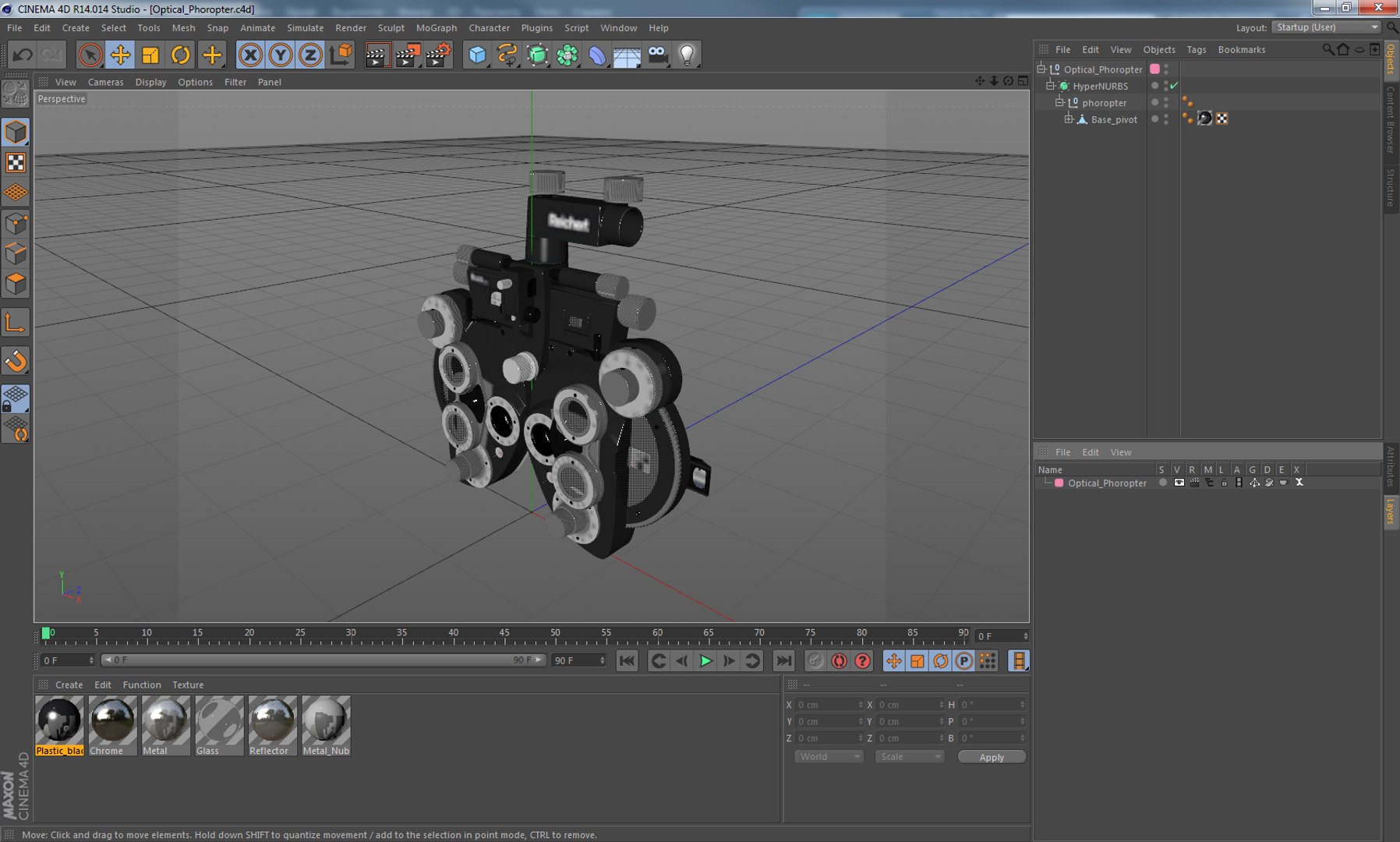Add a camera object

point(658,55)
